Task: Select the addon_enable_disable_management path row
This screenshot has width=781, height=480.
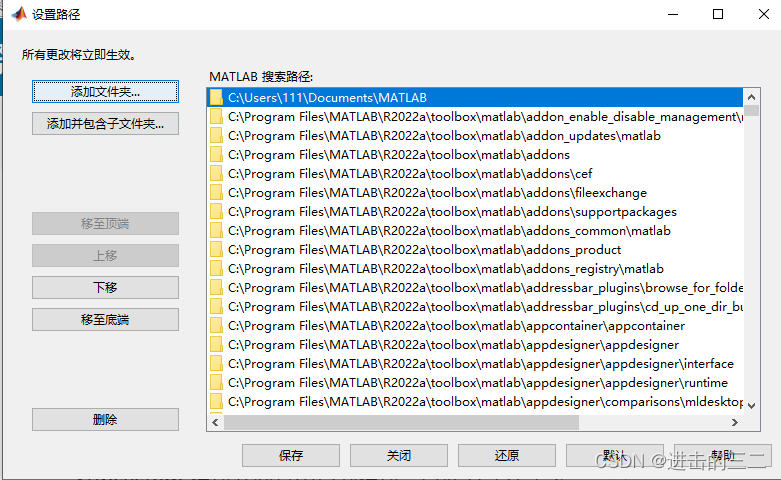Action: [x=475, y=117]
